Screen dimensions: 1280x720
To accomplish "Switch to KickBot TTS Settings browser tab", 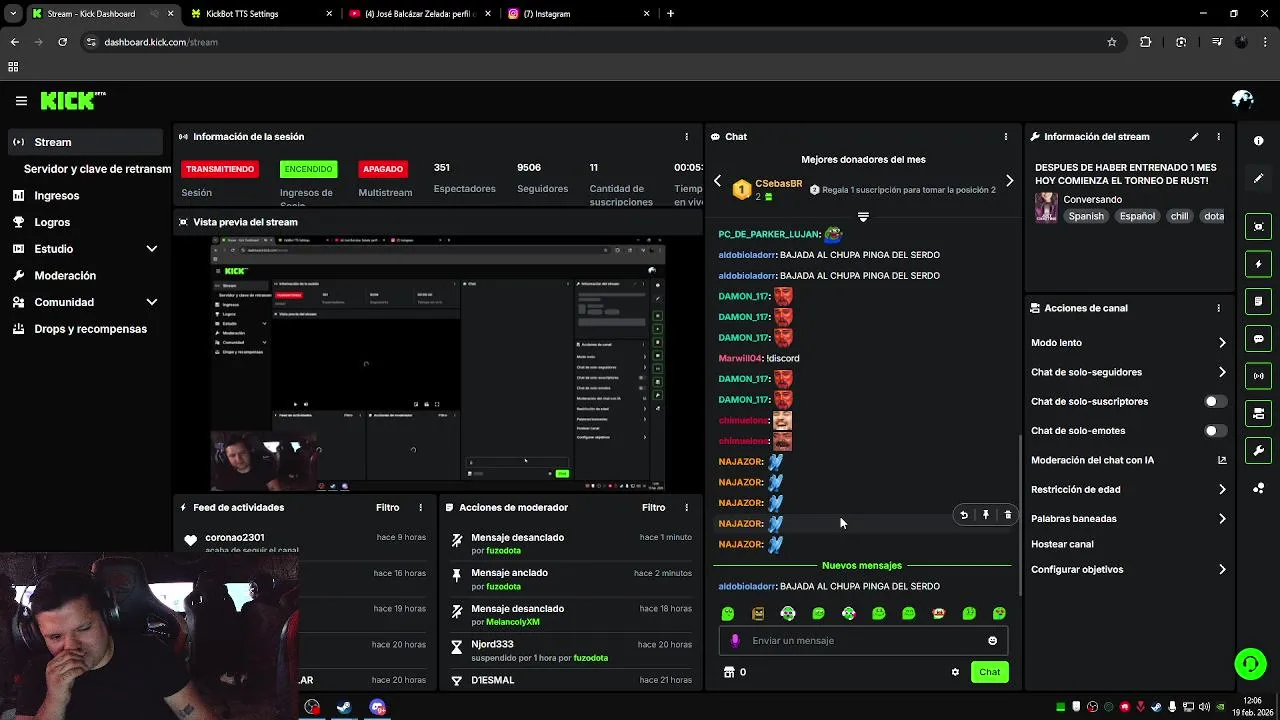I will coord(262,14).
